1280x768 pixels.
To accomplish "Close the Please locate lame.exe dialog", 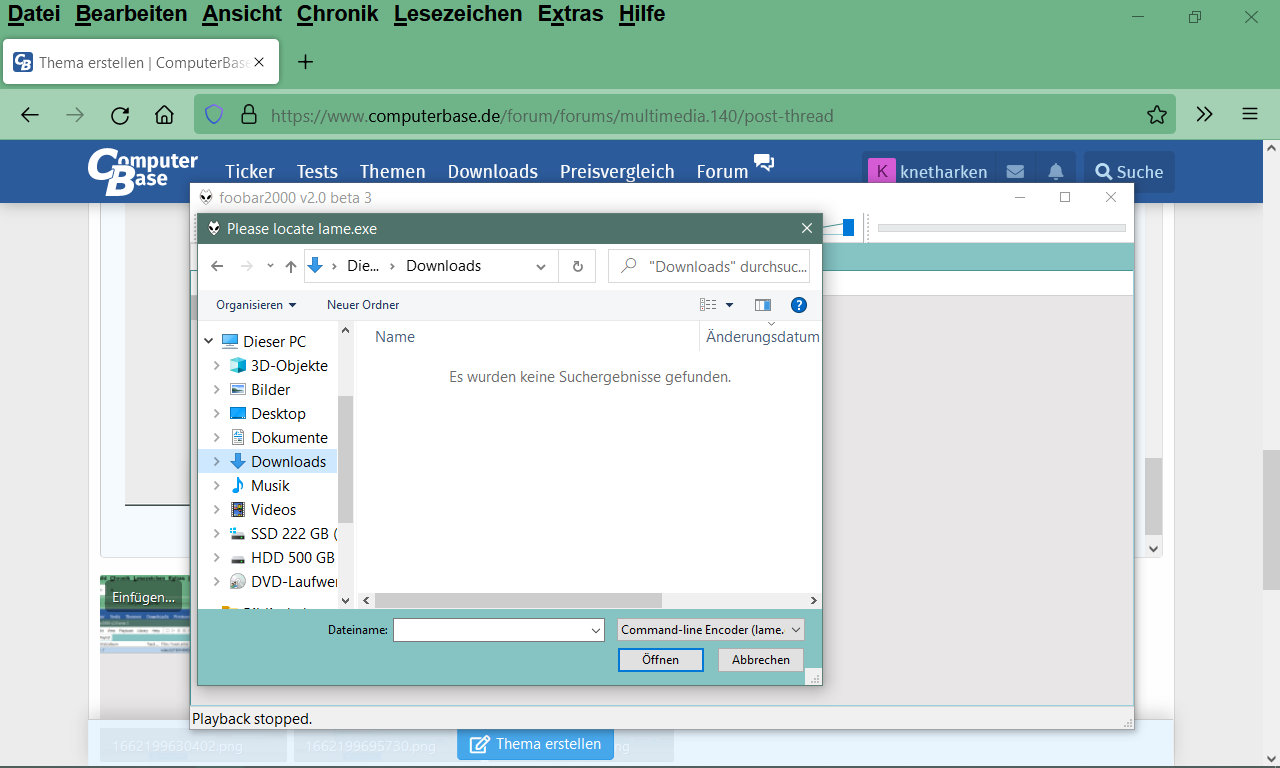I will (807, 228).
